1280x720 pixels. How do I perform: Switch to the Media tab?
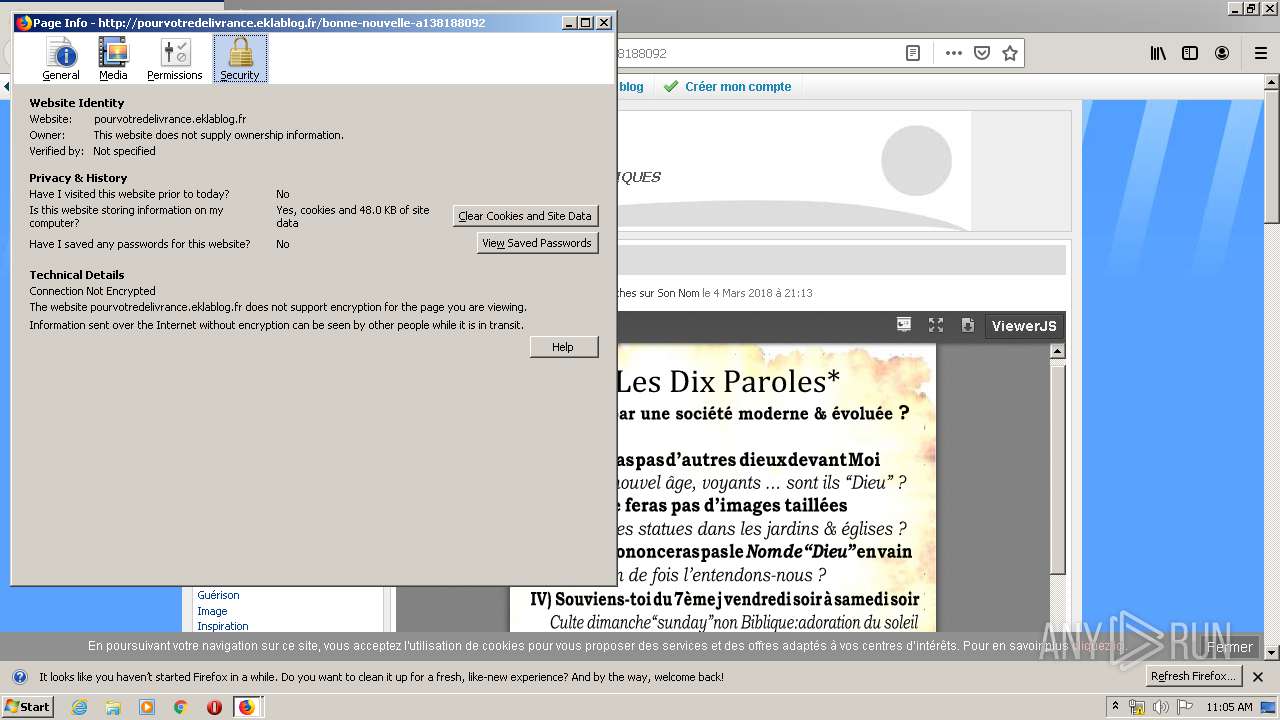(x=113, y=59)
